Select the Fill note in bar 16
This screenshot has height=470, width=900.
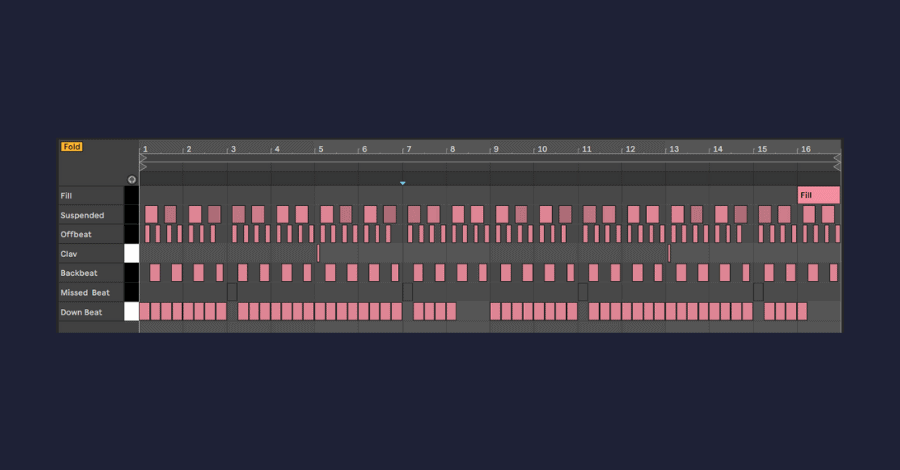(818, 195)
